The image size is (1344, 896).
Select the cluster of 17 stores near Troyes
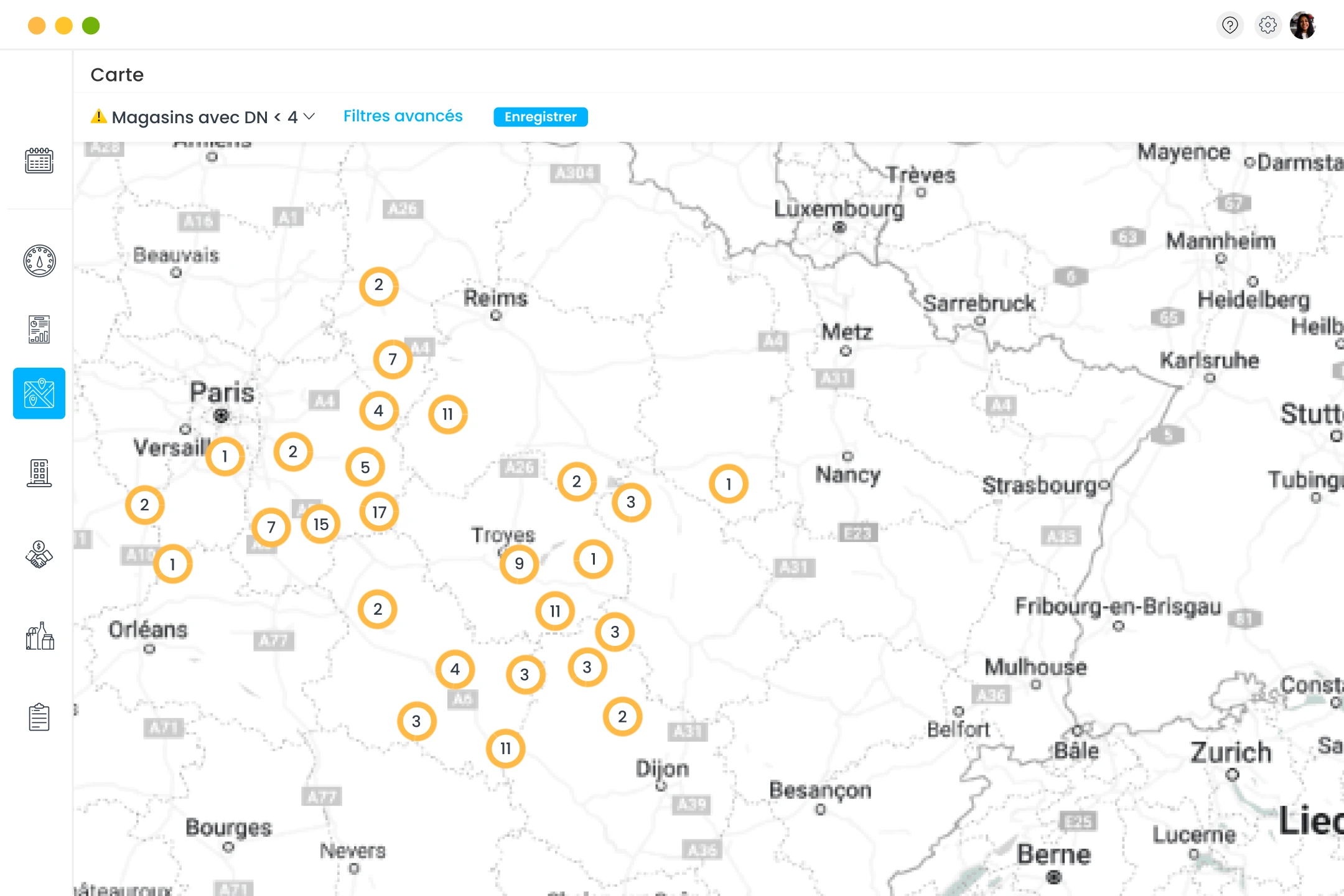point(378,511)
